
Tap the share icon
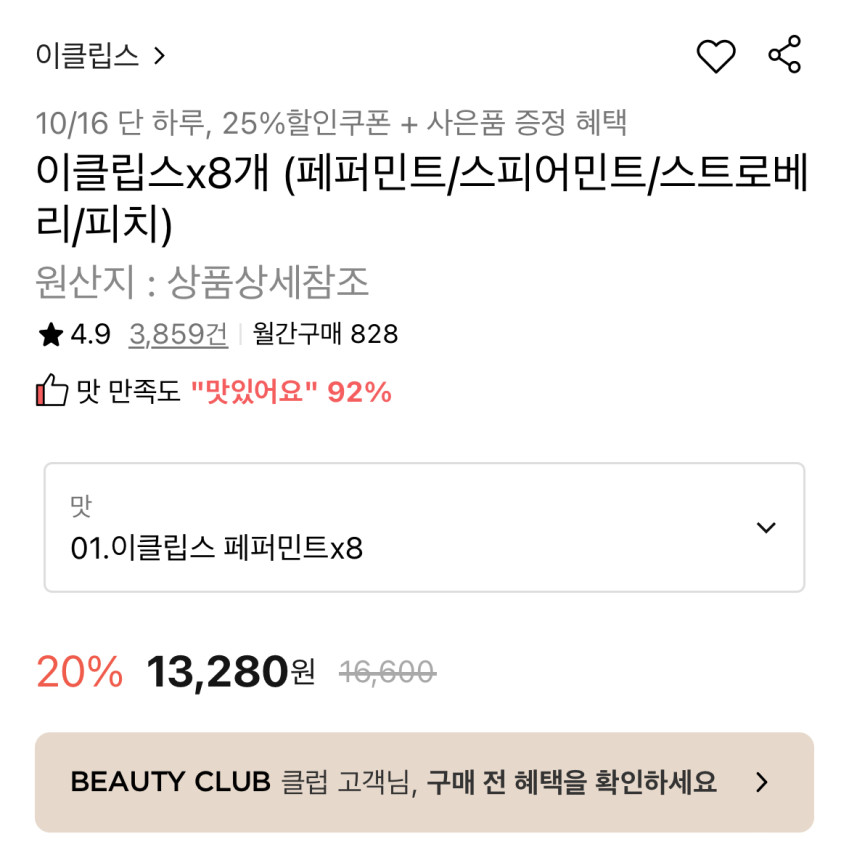click(785, 55)
